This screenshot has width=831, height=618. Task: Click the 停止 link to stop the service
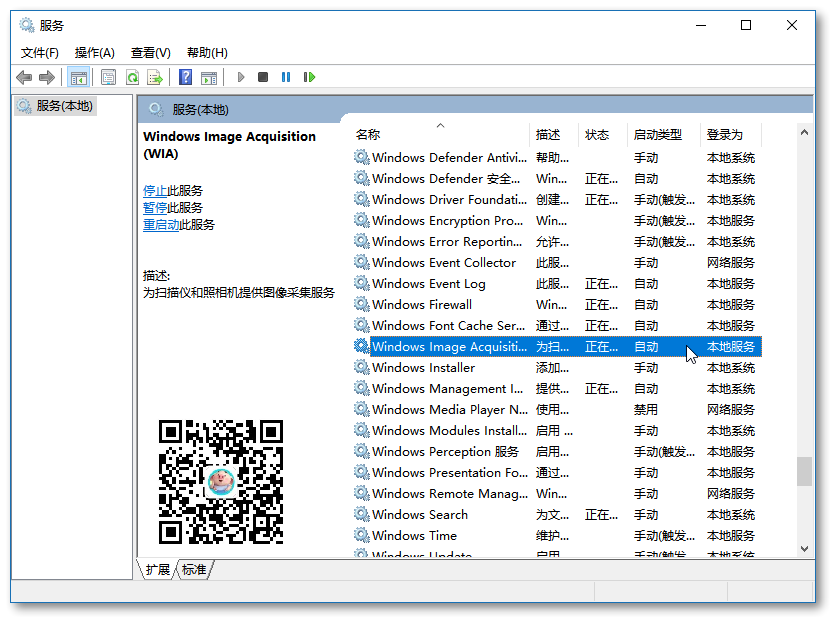pos(154,190)
